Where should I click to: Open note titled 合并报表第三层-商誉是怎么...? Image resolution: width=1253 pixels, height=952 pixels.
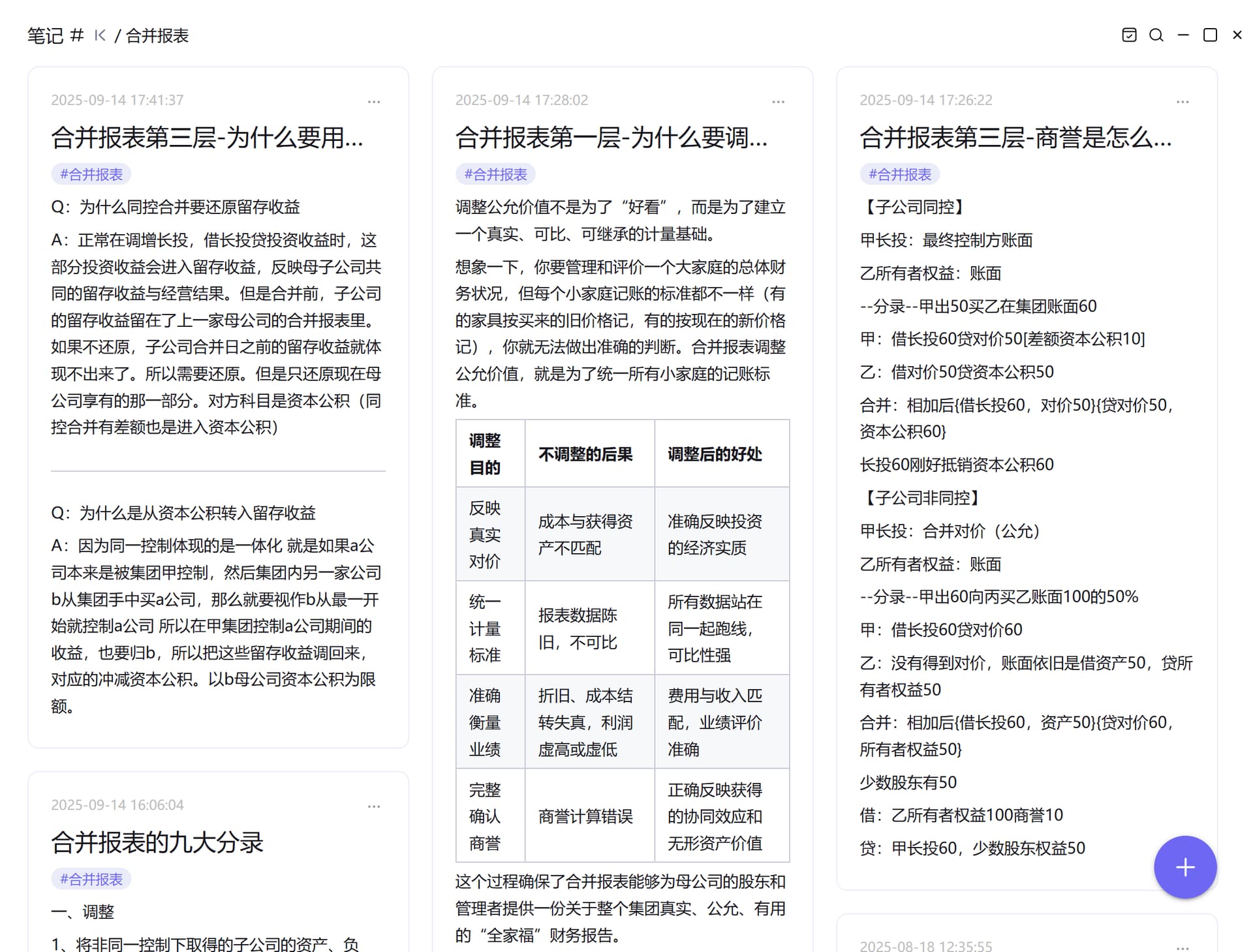coord(1015,138)
